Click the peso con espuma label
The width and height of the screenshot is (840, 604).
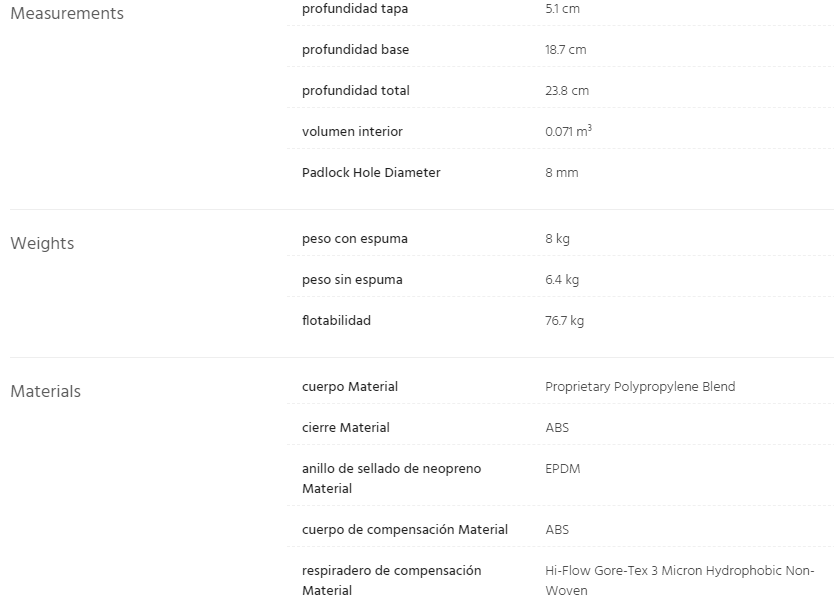pyautogui.click(x=355, y=239)
